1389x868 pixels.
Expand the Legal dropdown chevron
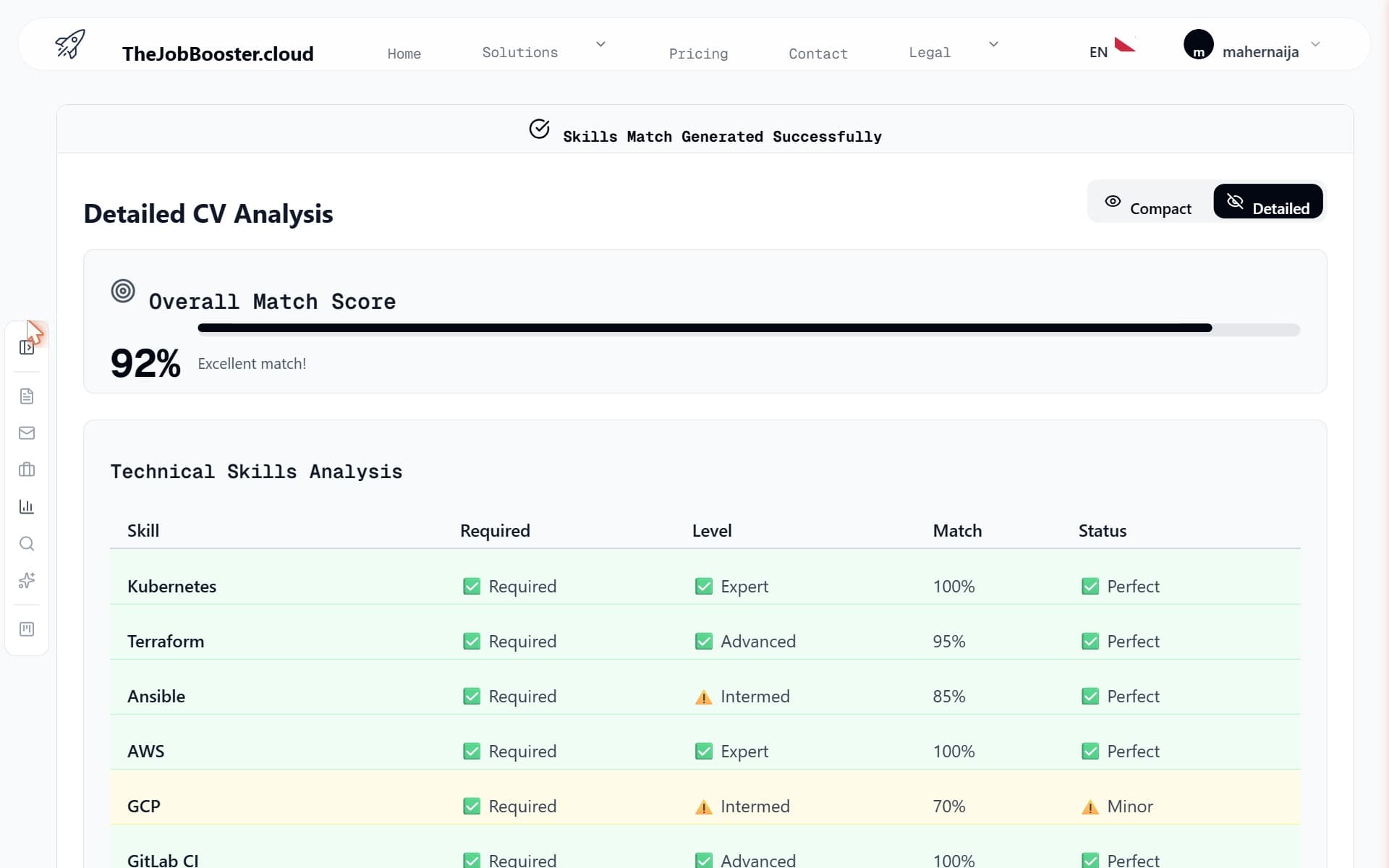[x=993, y=44]
